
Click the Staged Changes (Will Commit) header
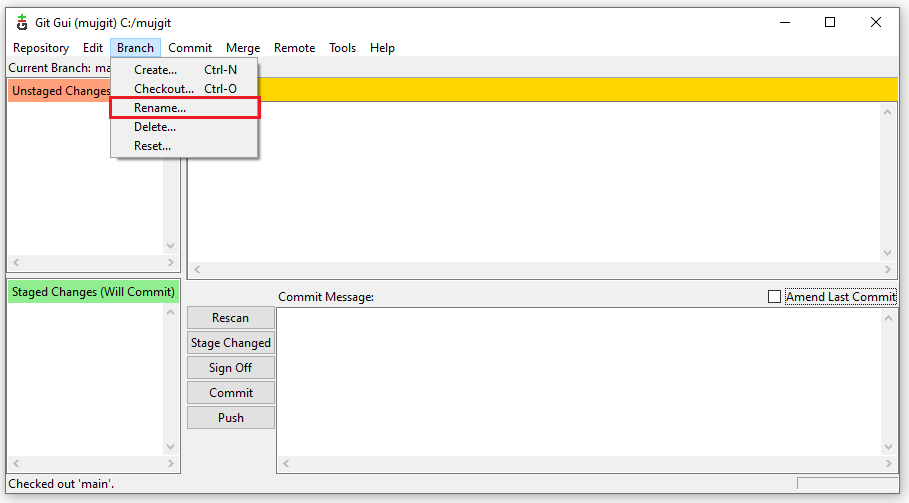click(x=93, y=292)
